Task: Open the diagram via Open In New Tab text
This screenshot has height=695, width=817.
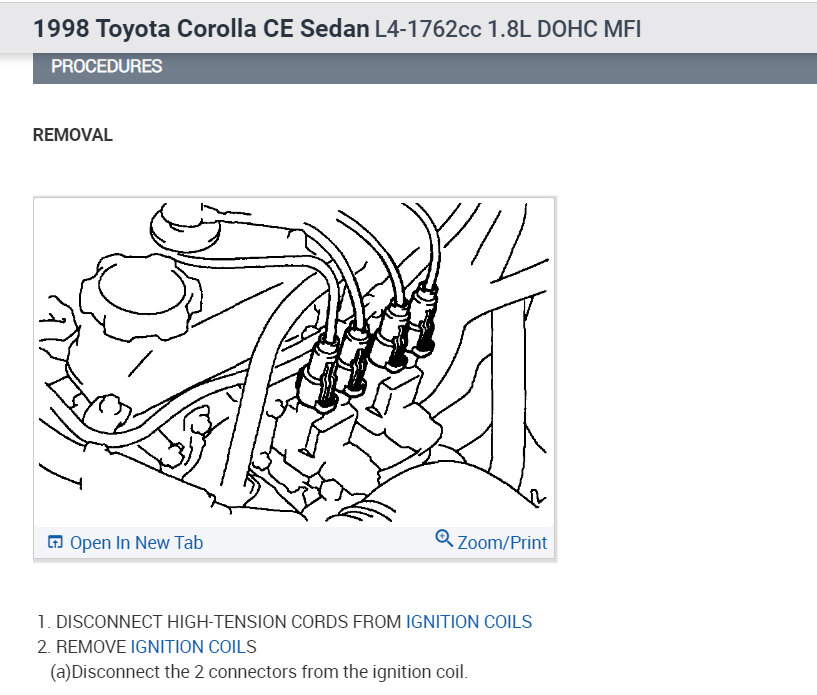Action: 137,542
